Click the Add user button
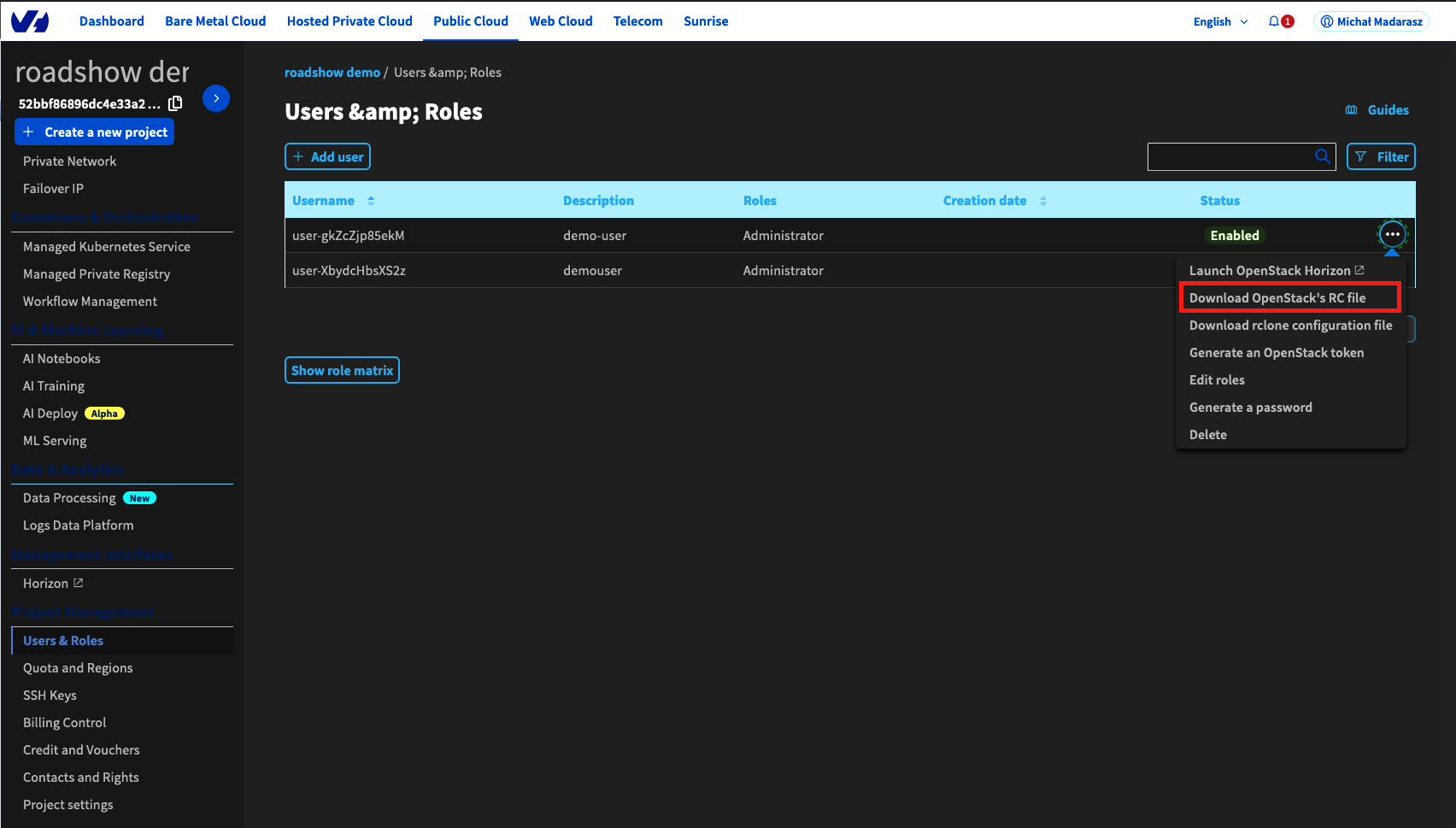The height and width of the screenshot is (828, 1456). 327,156
